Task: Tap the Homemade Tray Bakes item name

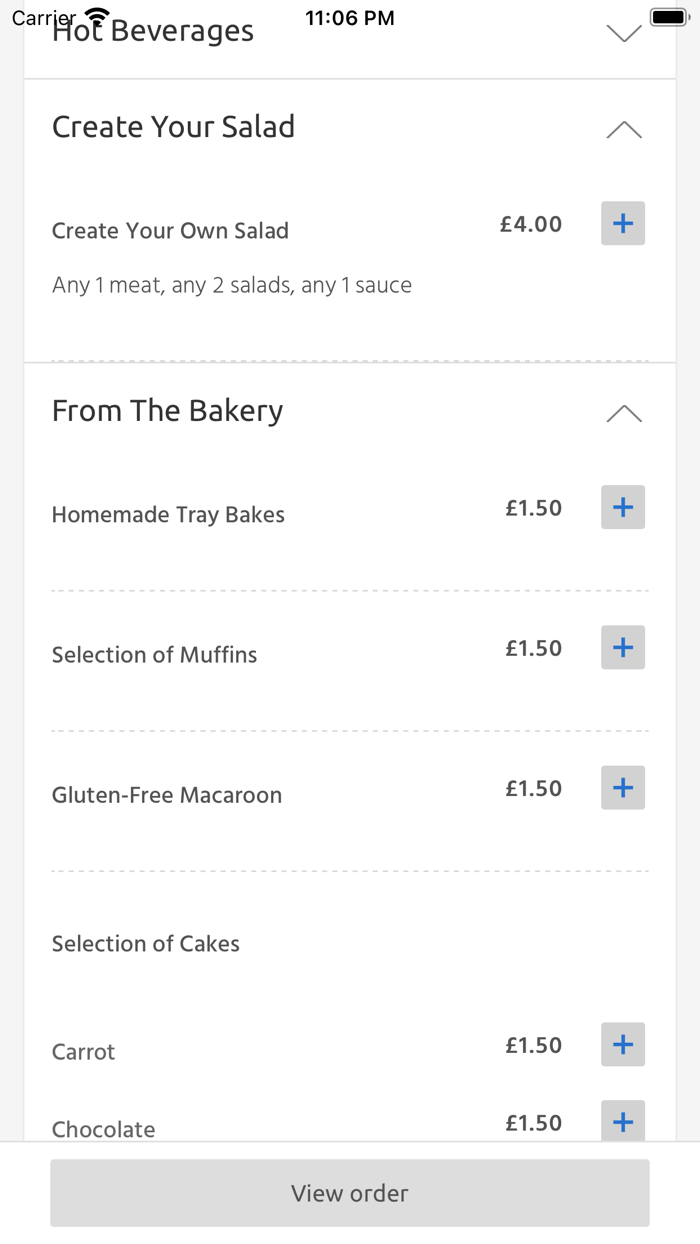Action: [x=168, y=515]
